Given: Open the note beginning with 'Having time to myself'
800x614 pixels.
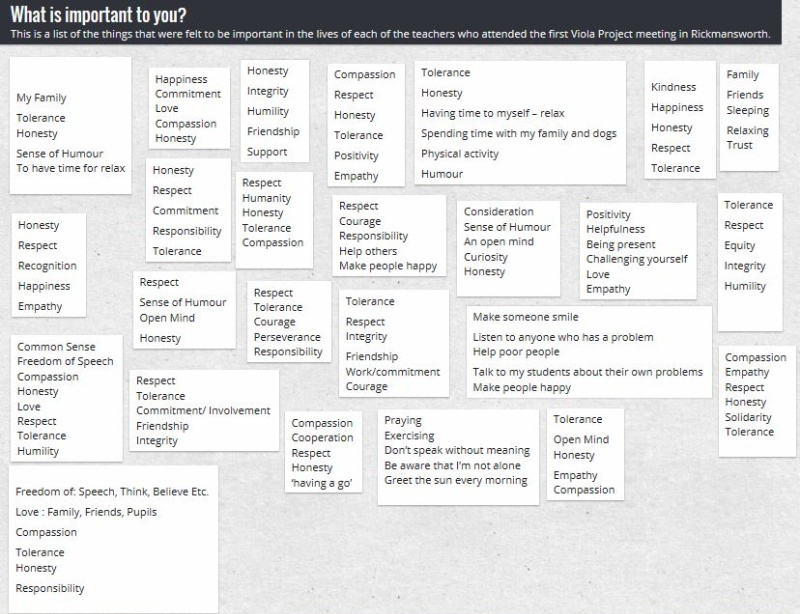Looking at the screenshot, I should click(520, 122).
